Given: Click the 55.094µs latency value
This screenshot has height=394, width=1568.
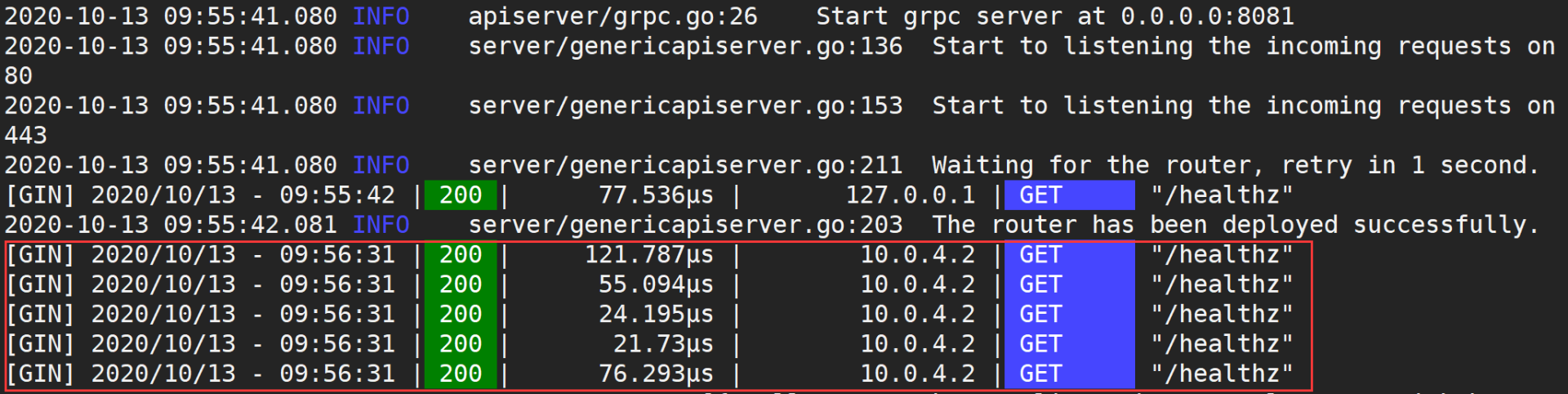Looking at the screenshot, I should click(x=656, y=284).
